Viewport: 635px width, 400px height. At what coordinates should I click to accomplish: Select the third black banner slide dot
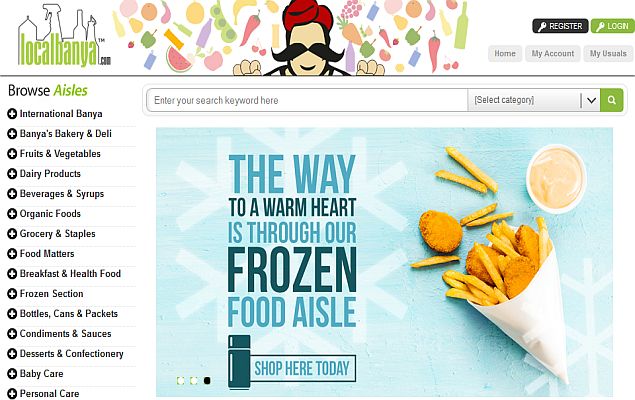coord(207,381)
